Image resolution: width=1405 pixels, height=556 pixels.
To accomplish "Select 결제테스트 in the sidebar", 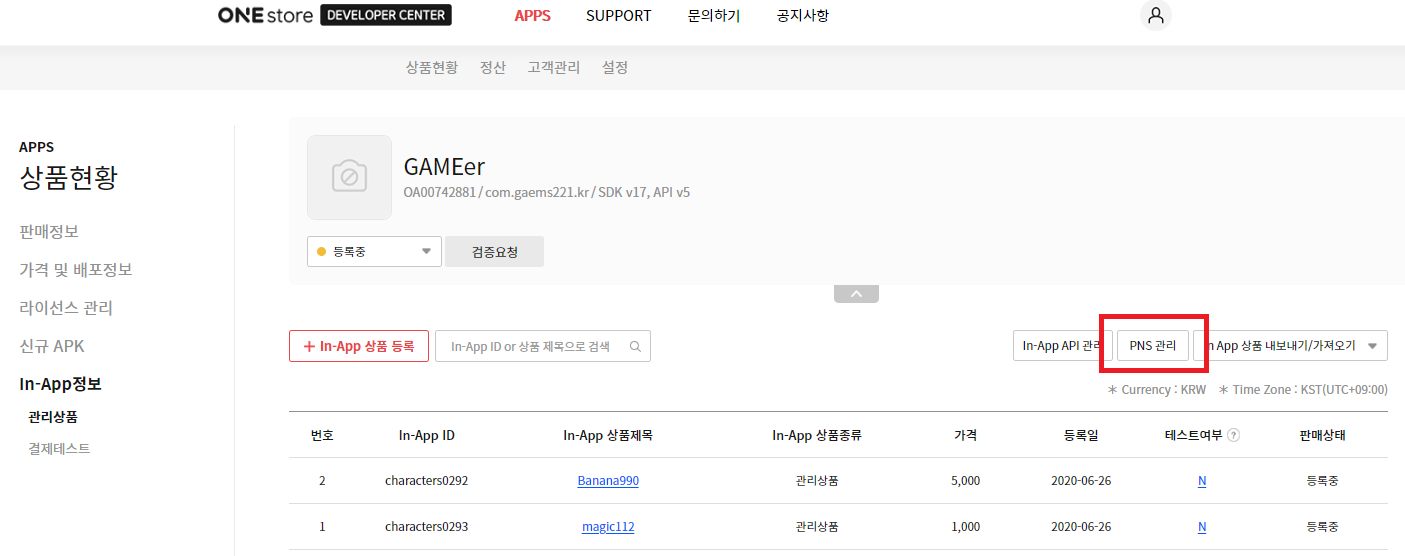I will coord(59,449).
